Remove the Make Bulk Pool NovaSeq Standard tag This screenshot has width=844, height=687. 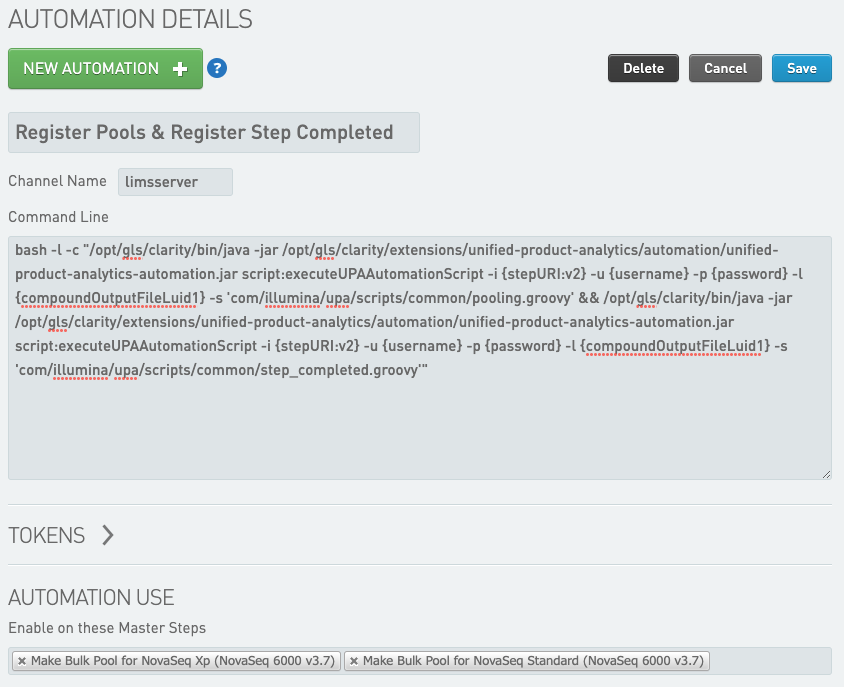tap(354, 661)
